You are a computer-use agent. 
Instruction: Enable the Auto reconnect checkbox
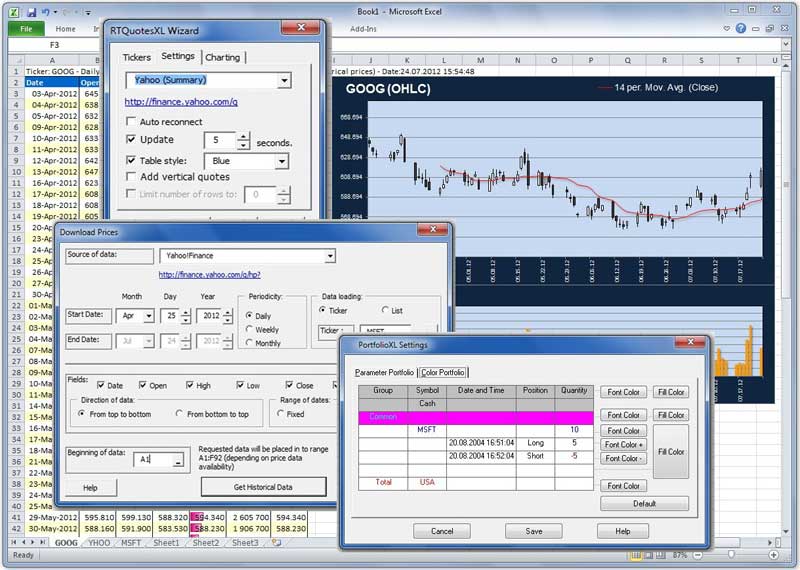coord(131,121)
